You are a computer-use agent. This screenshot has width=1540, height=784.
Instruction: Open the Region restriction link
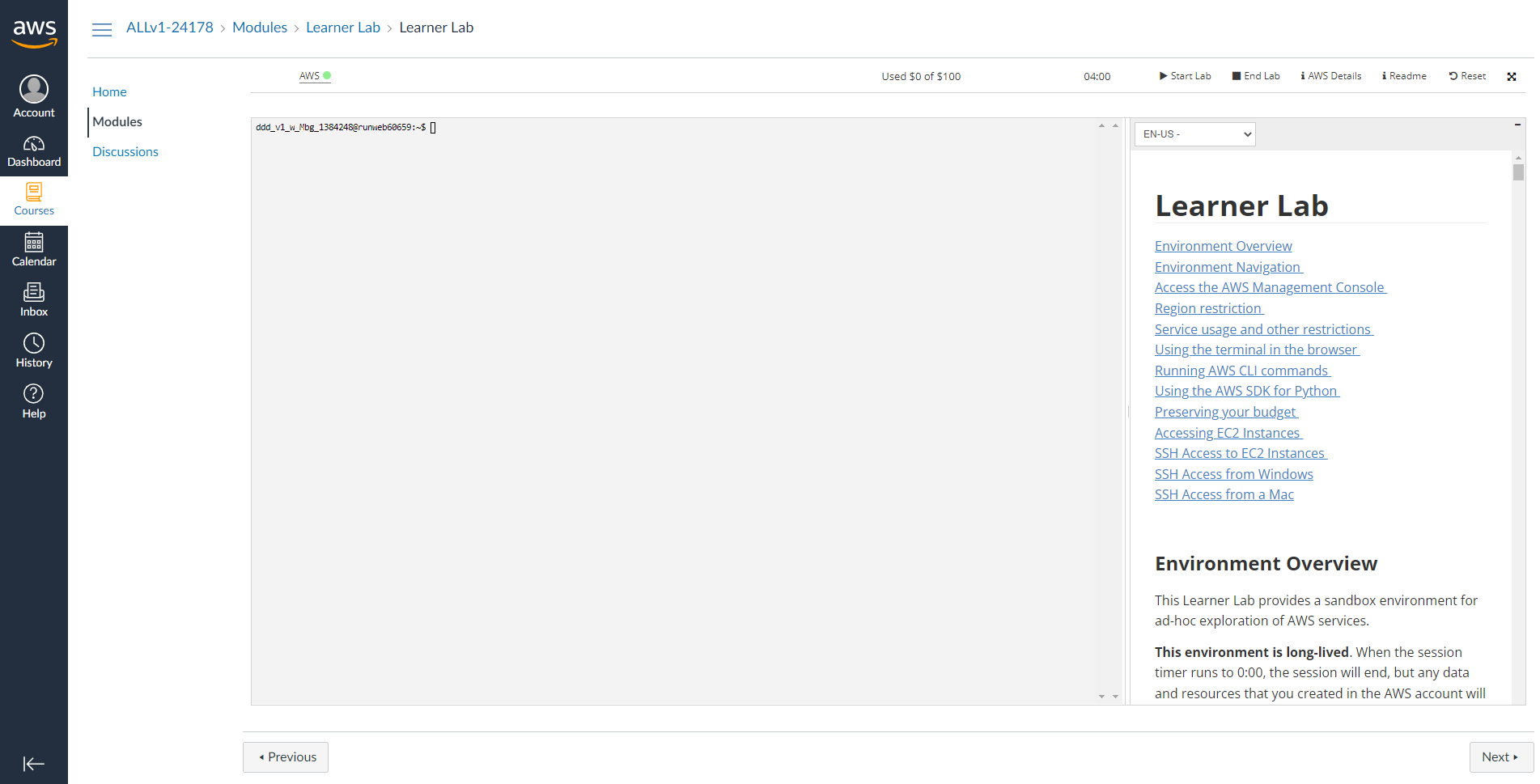[x=1207, y=308]
